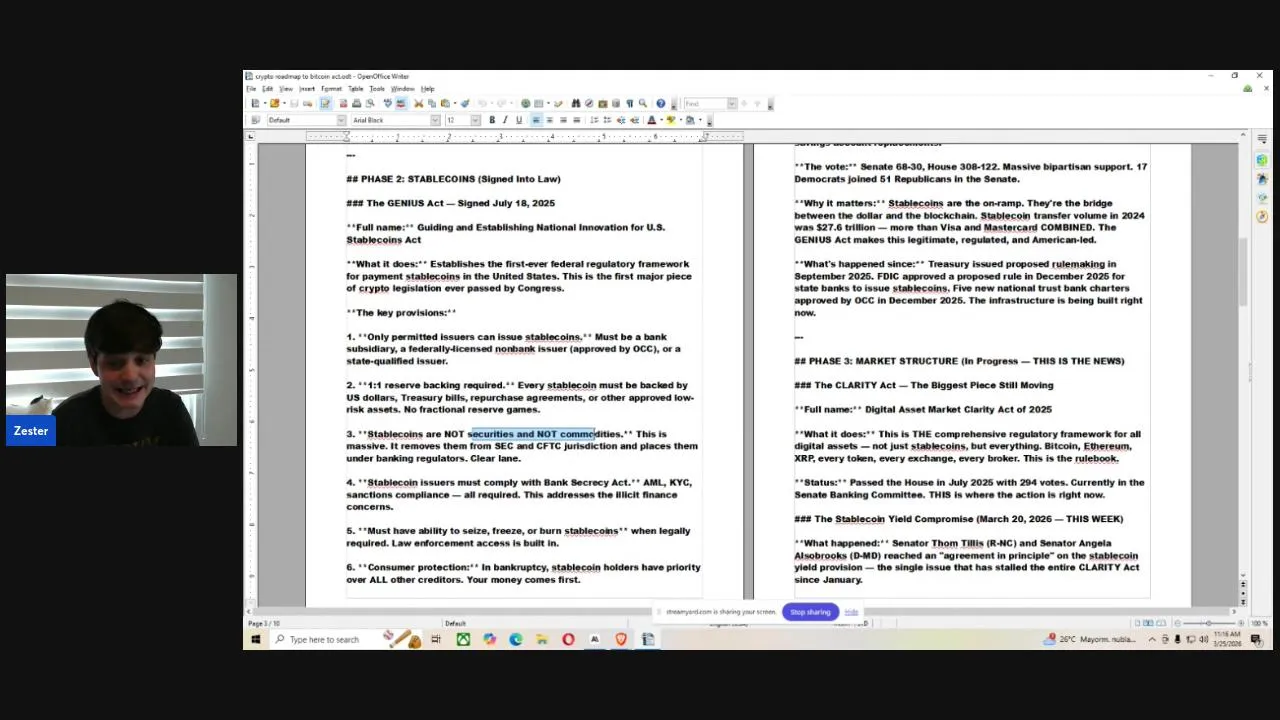
Task: Click the Cut scissors icon
Action: [x=419, y=103]
